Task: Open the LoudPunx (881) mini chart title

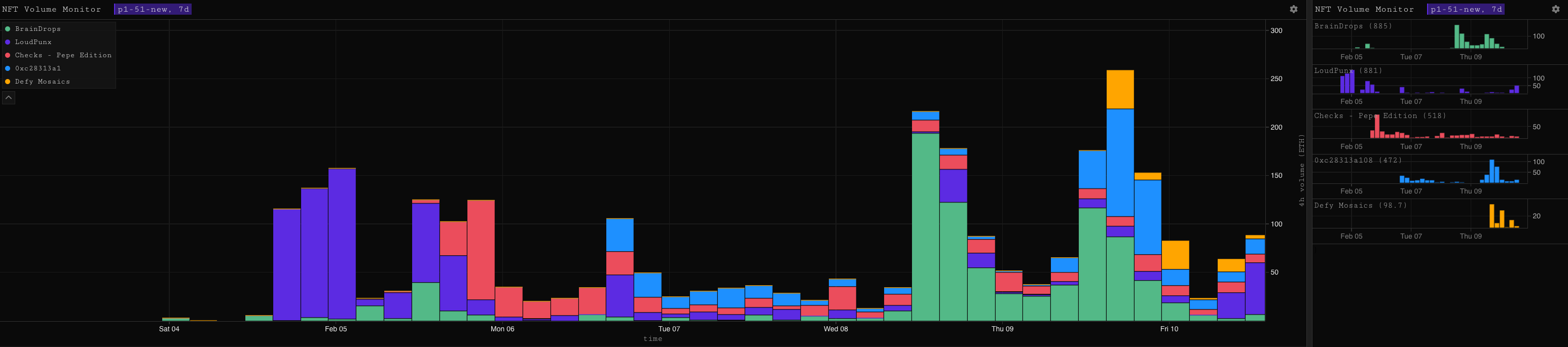Action: [1348, 70]
